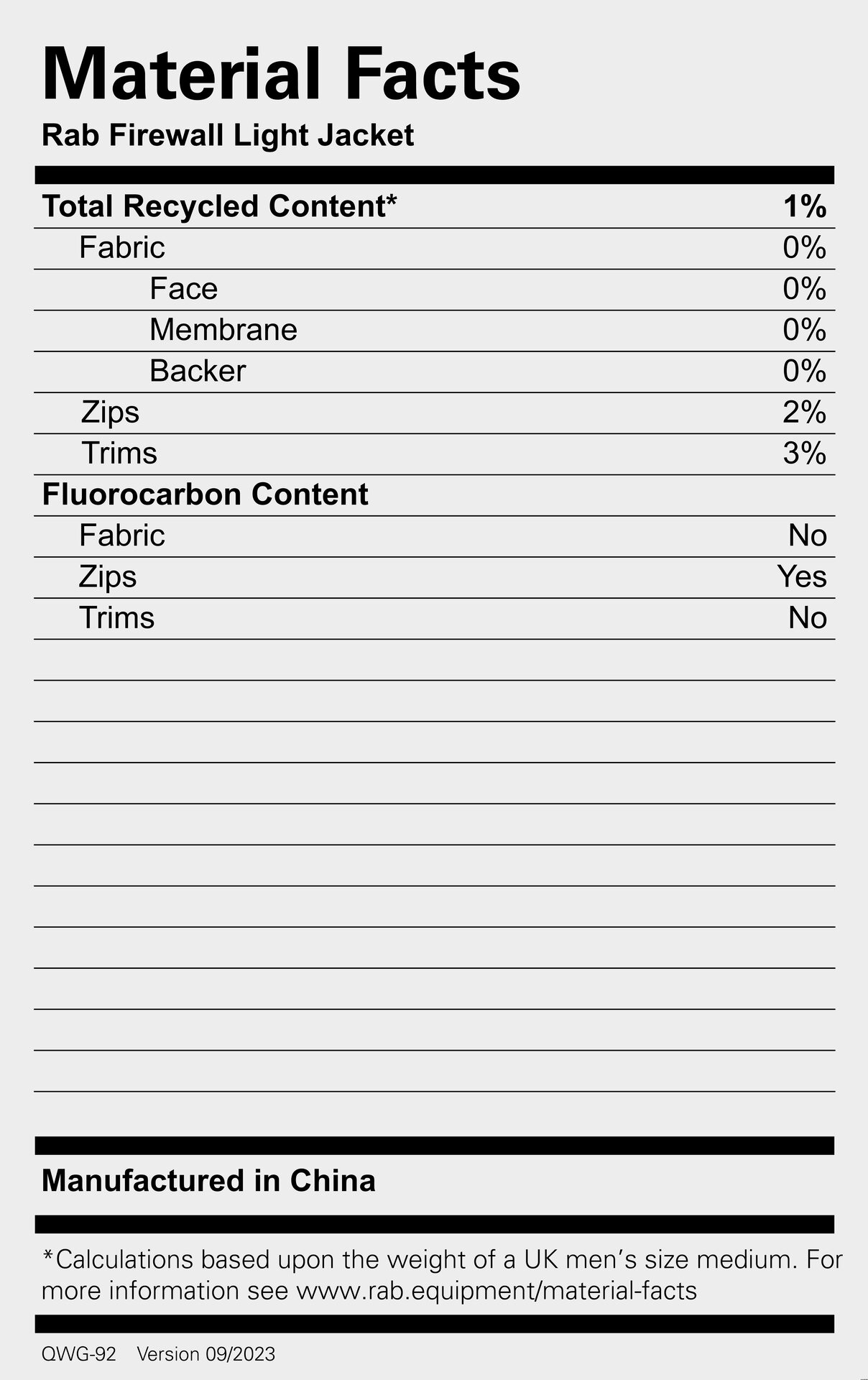Select the Fabric row under recycled content
This screenshot has width=868, height=1380.
pyautogui.click(x=121, y=248)
